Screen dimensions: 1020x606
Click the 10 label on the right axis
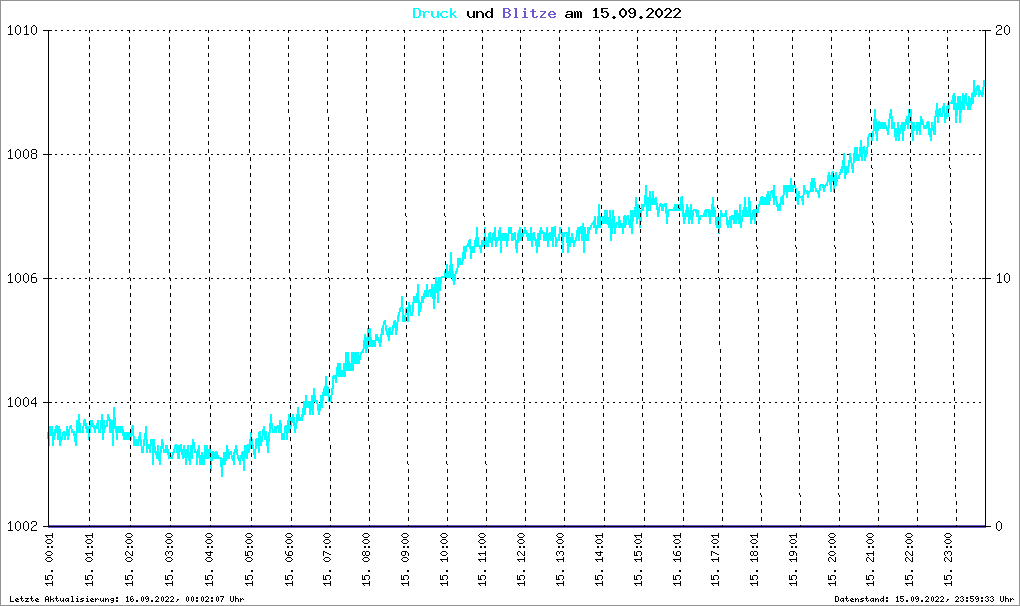coord(1002,279)
